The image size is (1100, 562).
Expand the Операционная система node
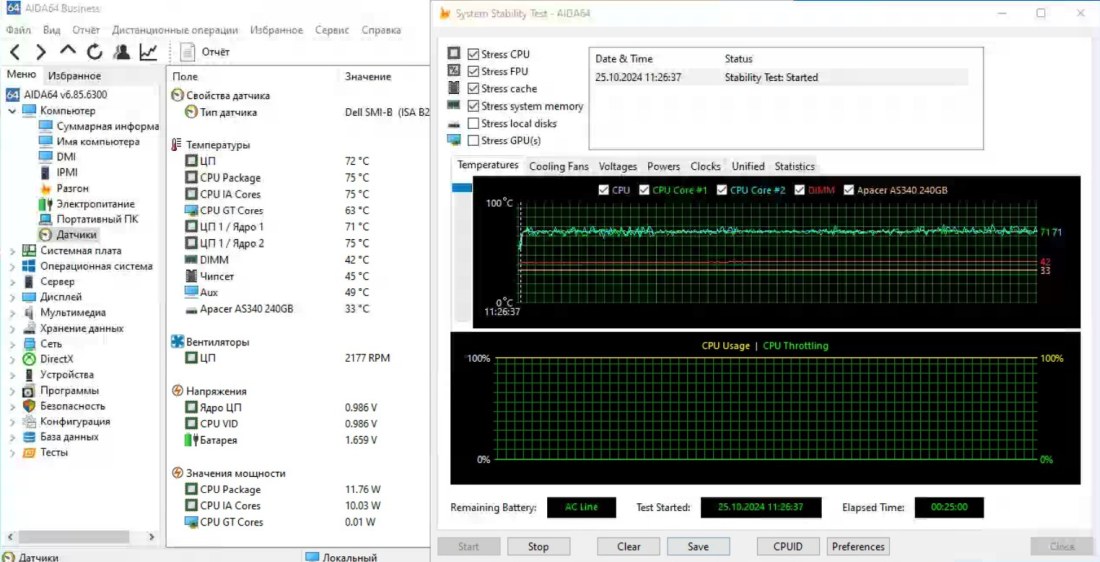[x=12, y=266]
